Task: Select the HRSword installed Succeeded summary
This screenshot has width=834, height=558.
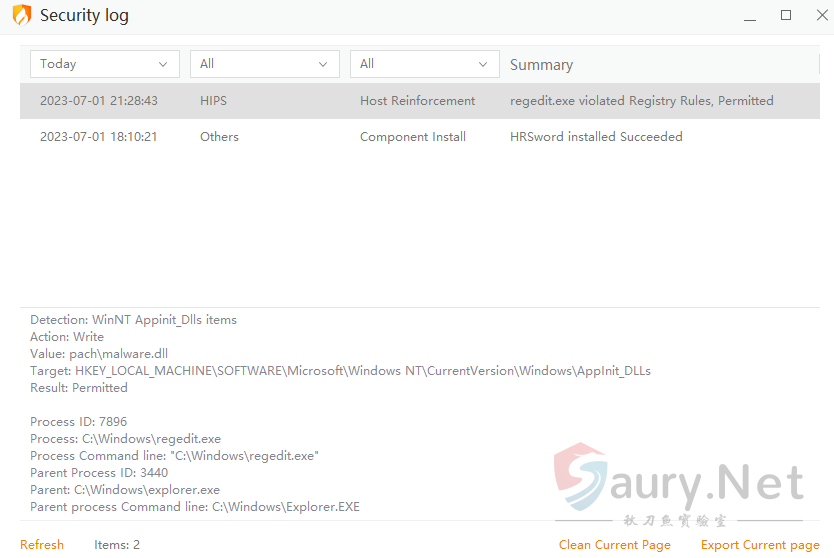Action: click(596, 137)
